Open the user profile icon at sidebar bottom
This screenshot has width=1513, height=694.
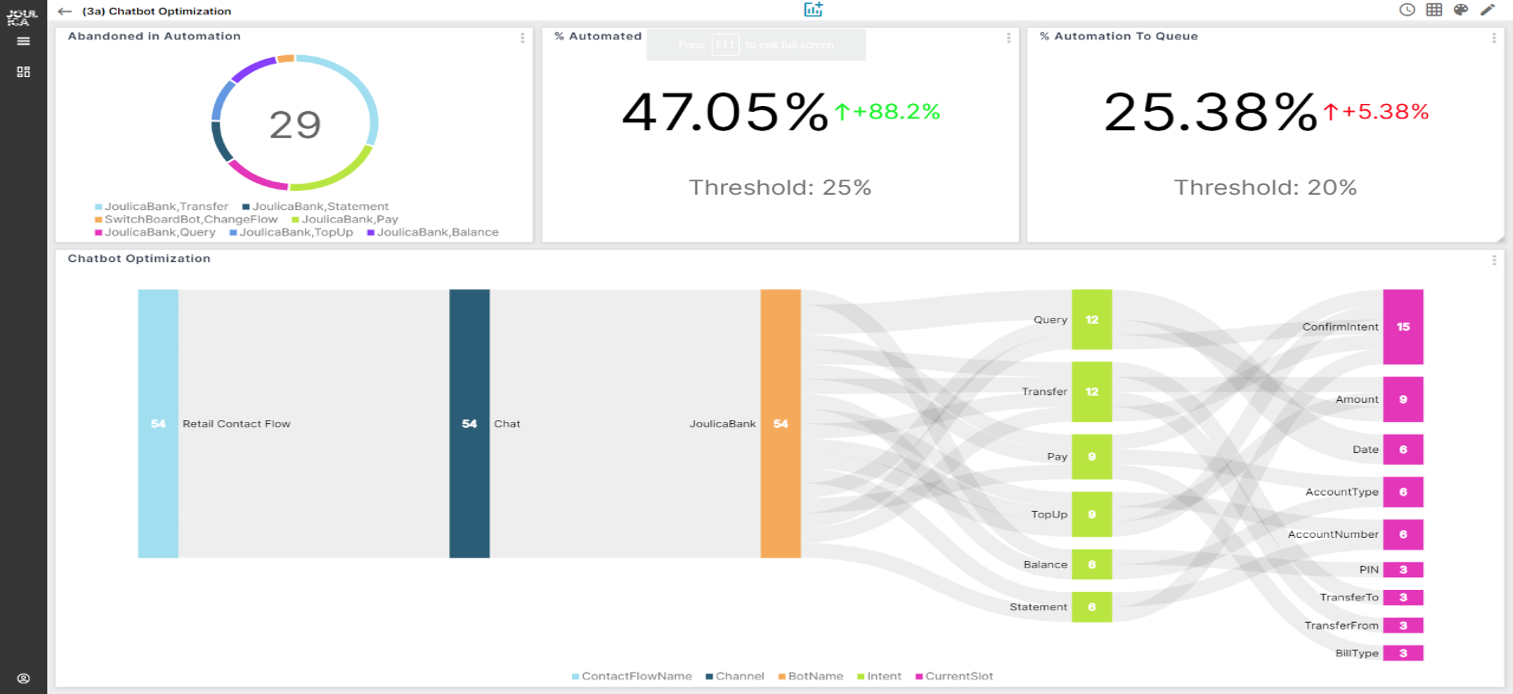(23, 678)
